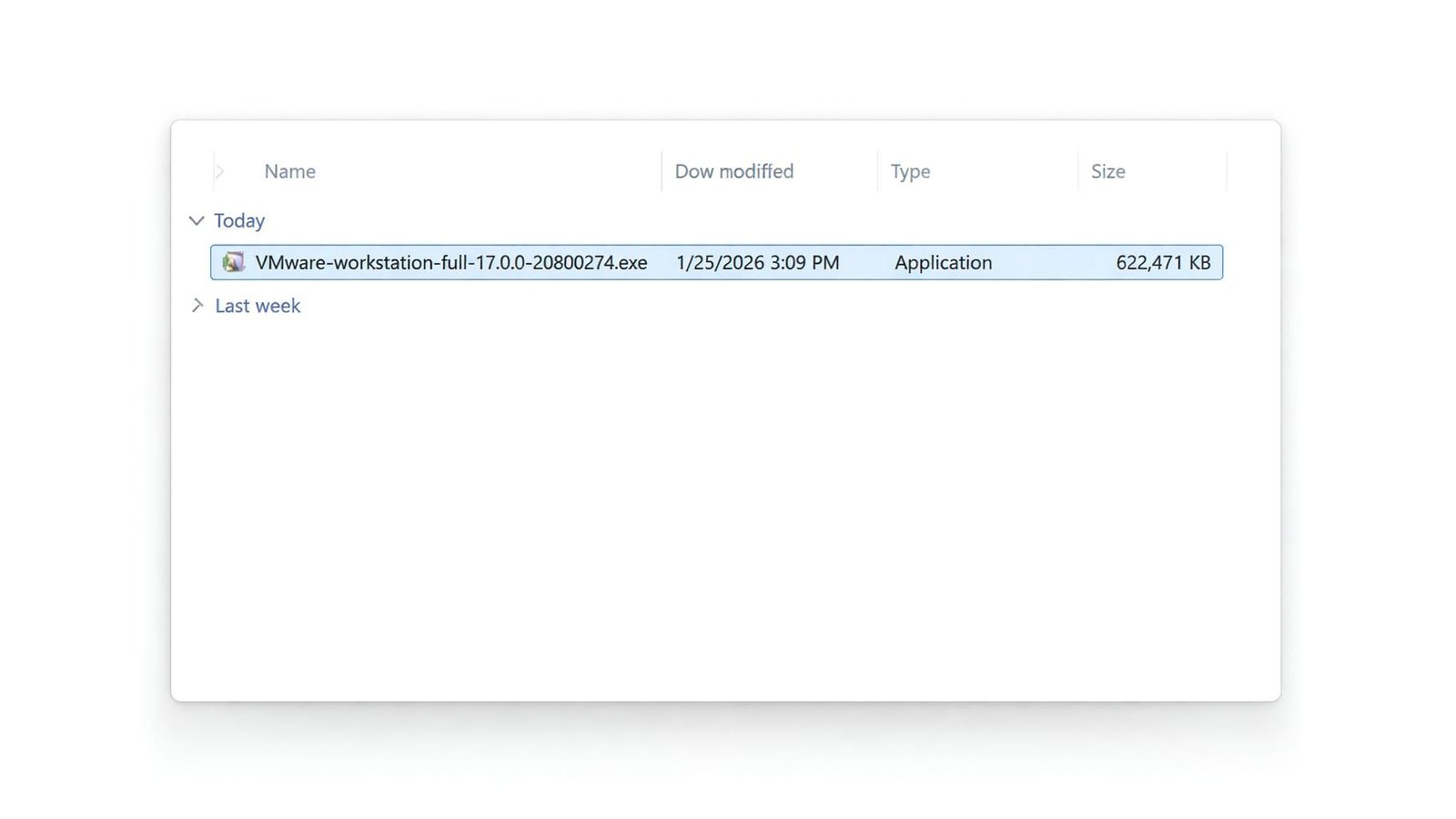Click the Application type cell

[943, 263]
